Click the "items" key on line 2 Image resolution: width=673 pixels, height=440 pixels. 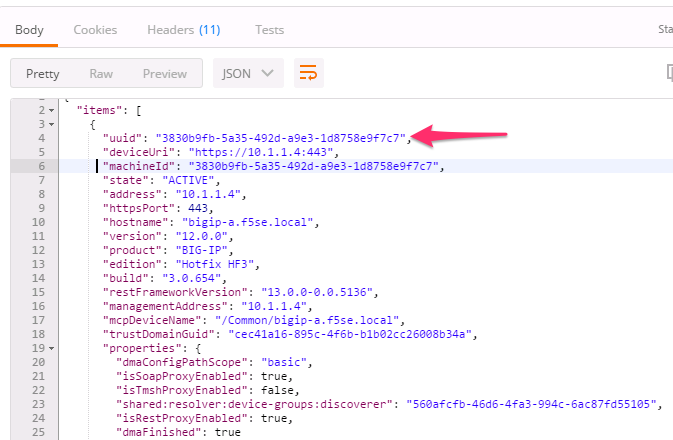coord(100,110)
